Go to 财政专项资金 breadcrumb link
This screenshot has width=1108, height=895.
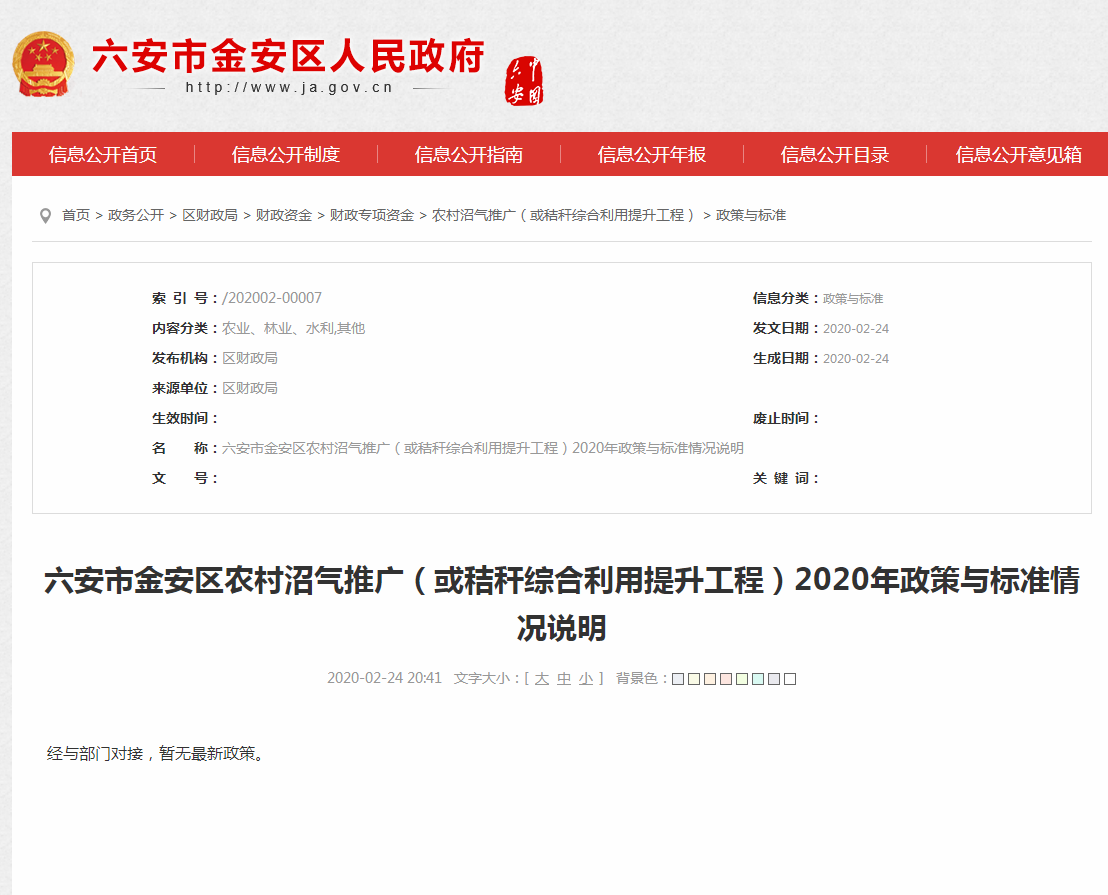pyautogui.click(x=372, y=216)
